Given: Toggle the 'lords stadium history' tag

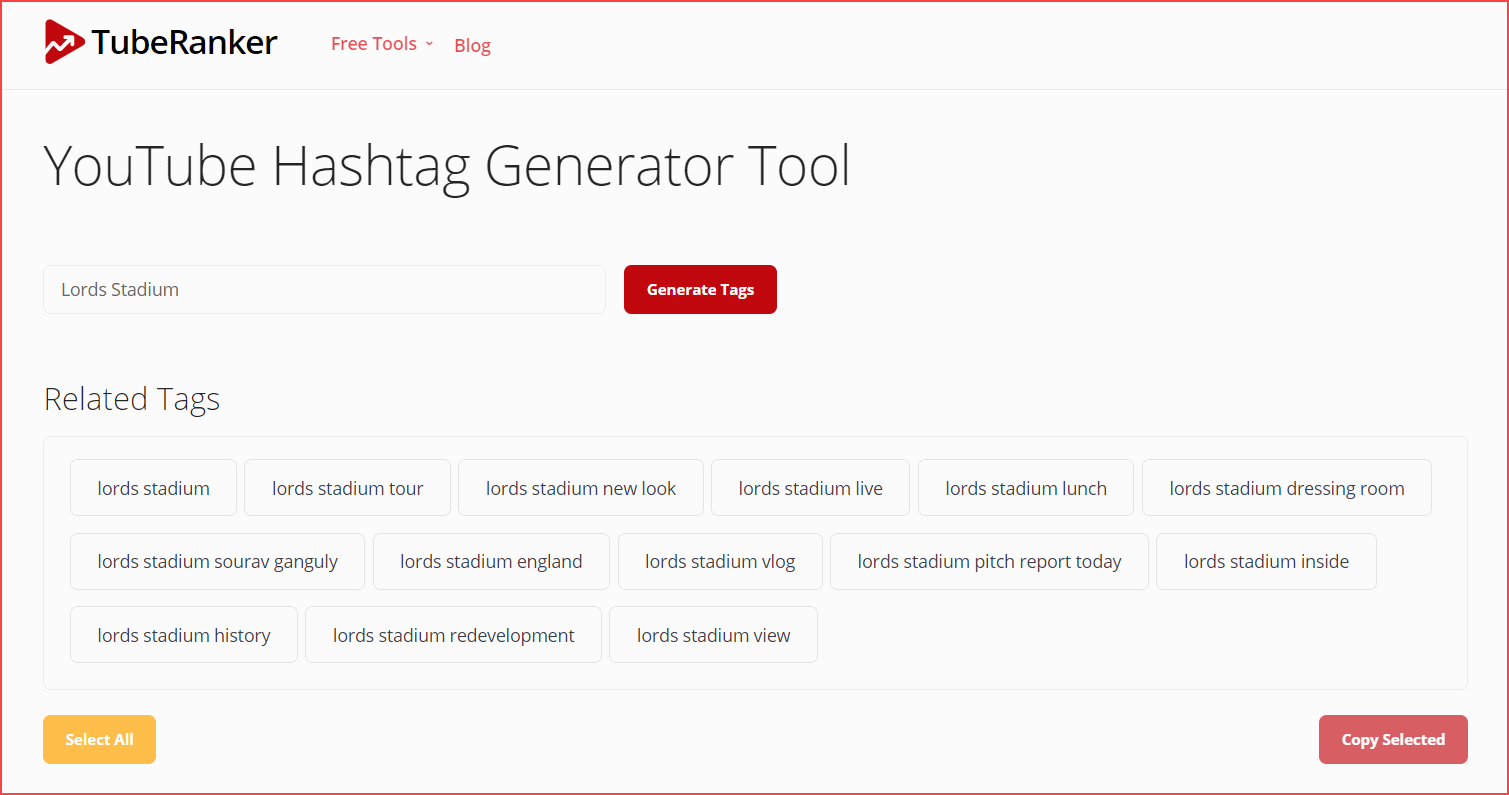Looking at the screenshot, I should (x=184, y=634).
